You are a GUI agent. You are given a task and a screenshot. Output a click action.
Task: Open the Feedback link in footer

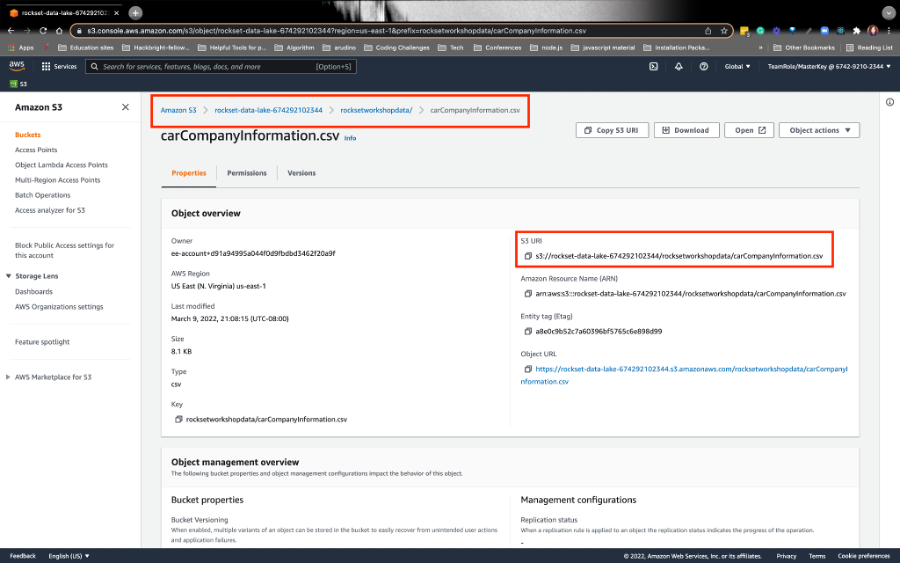pyautogui.click(x=23, y=556)
